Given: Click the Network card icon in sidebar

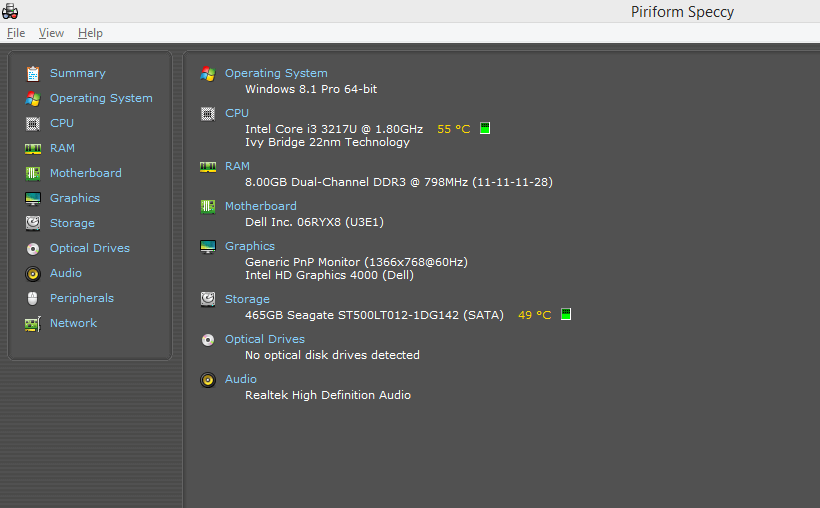Looking at the screenshot, I should coord(33,324).
